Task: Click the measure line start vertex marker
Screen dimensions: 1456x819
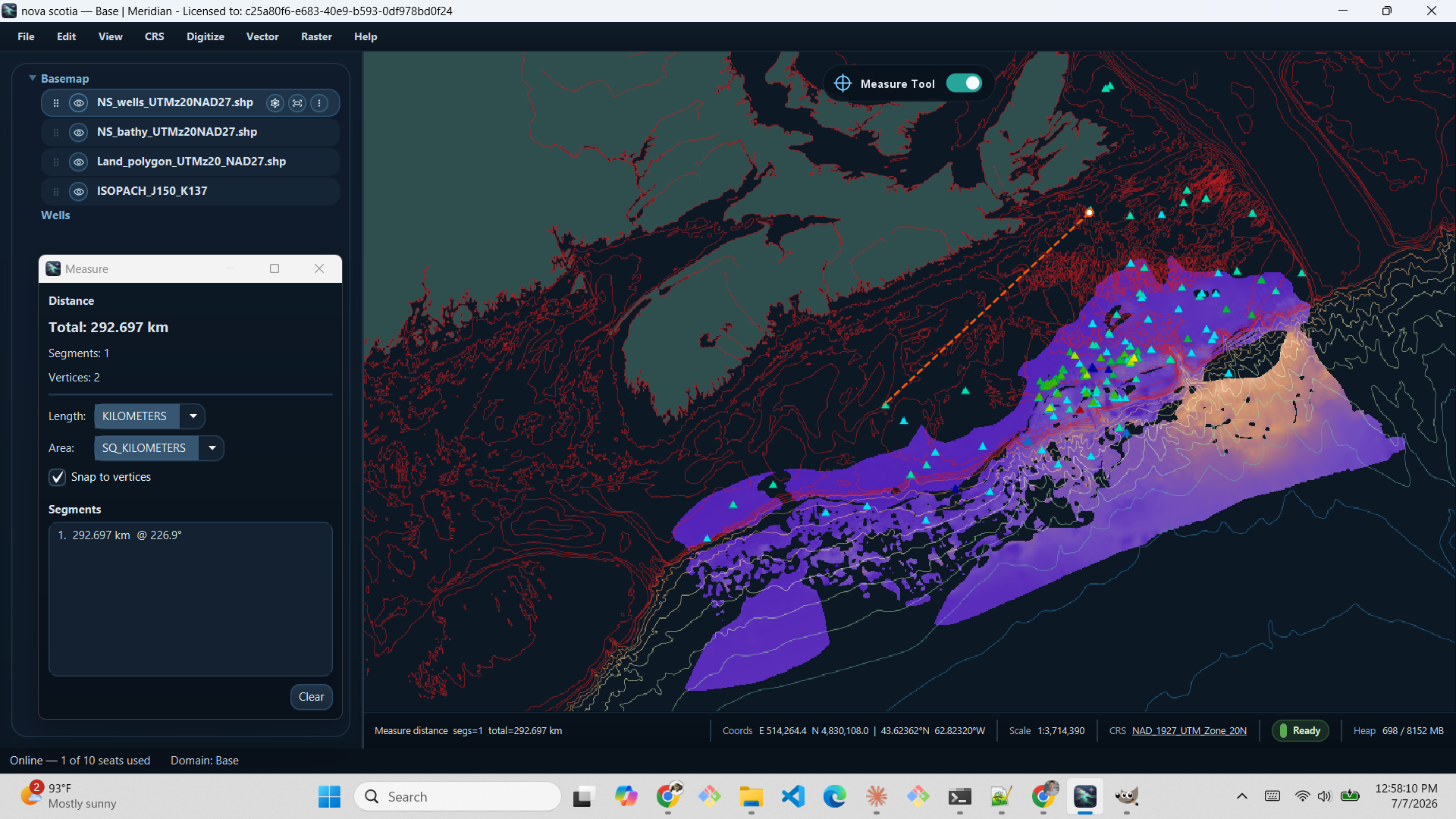Action: [1089, 212]
